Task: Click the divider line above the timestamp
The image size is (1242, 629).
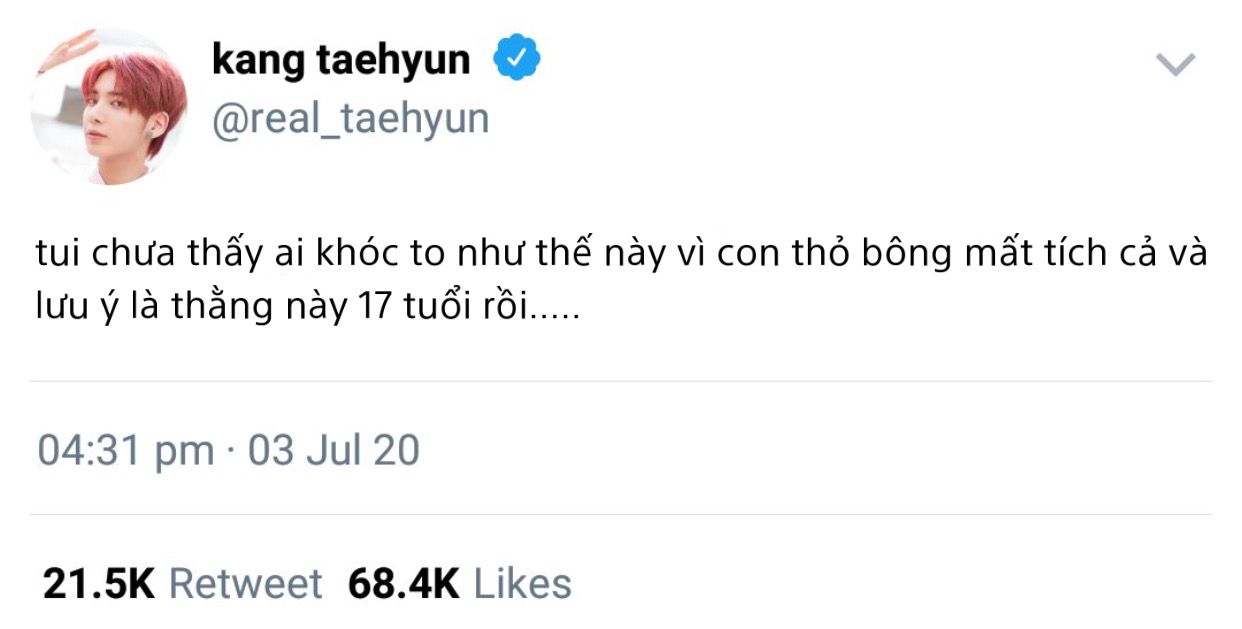Action: (x=620, y=381)
